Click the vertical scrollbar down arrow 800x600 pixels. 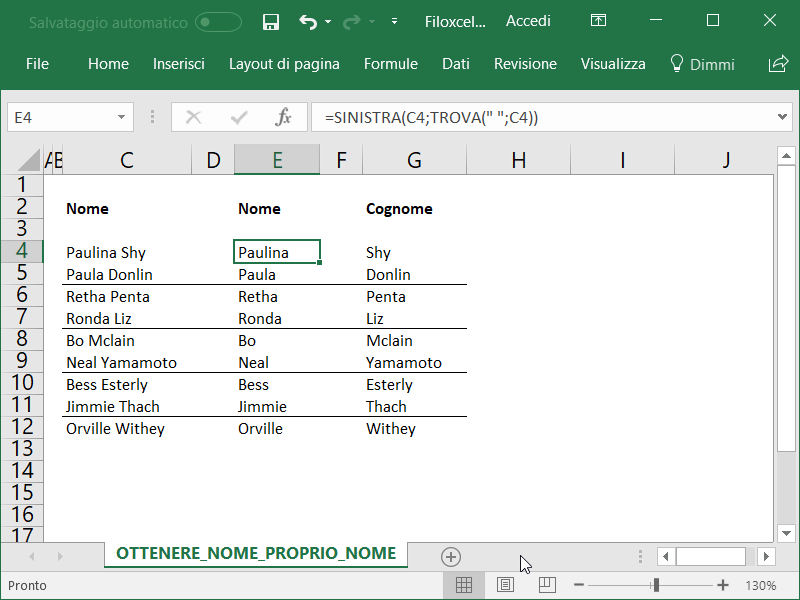point(786,534)
